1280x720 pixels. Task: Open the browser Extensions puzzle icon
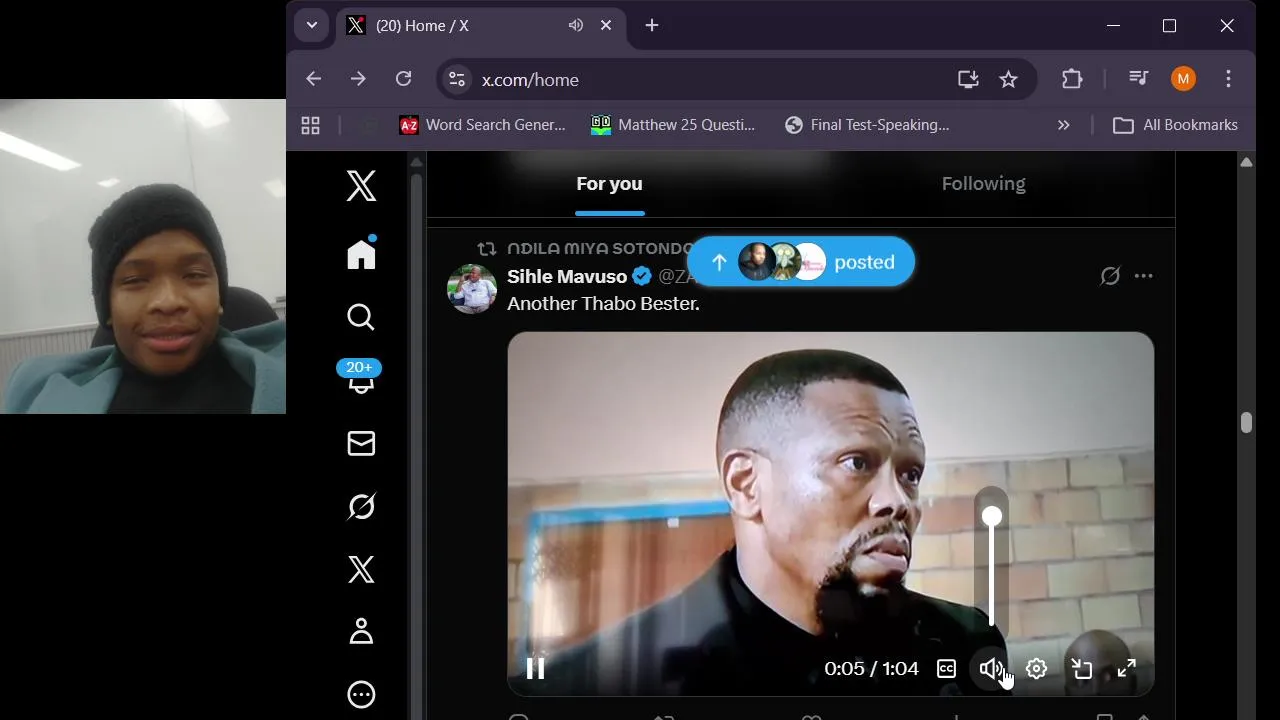click(1072, 79)
